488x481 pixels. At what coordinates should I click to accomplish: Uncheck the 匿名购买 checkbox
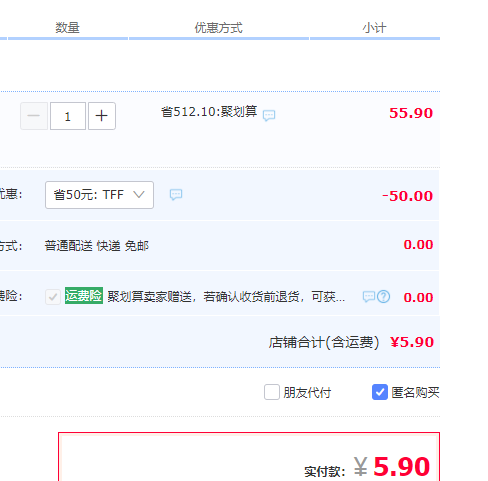pos(380,392)
